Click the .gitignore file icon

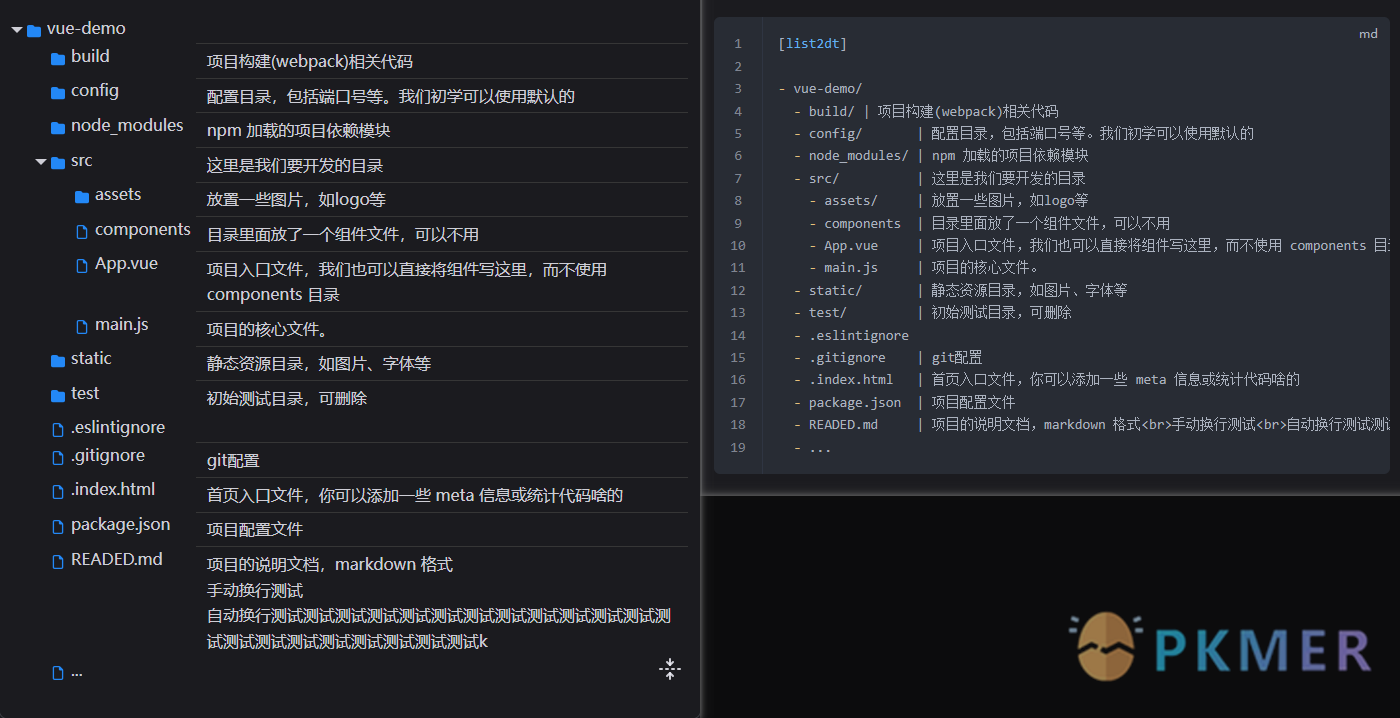click(x=58, y=457)
